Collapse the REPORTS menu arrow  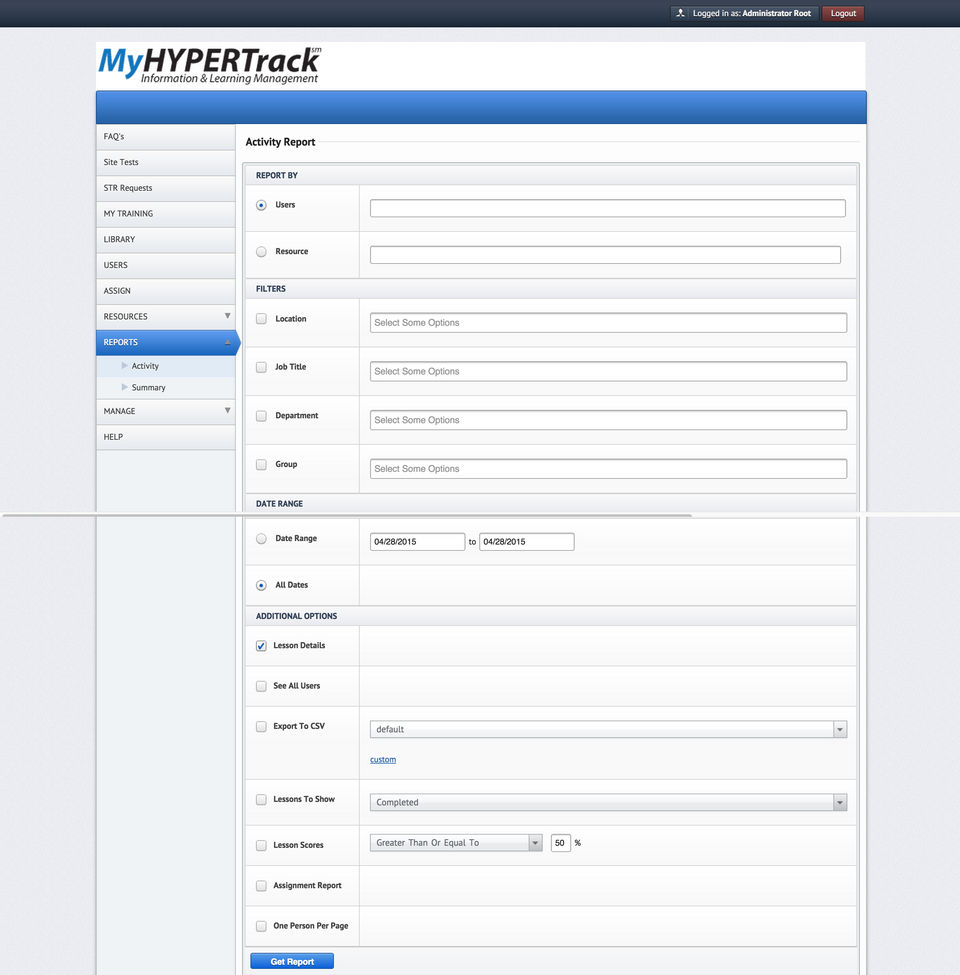coord(228,343)
